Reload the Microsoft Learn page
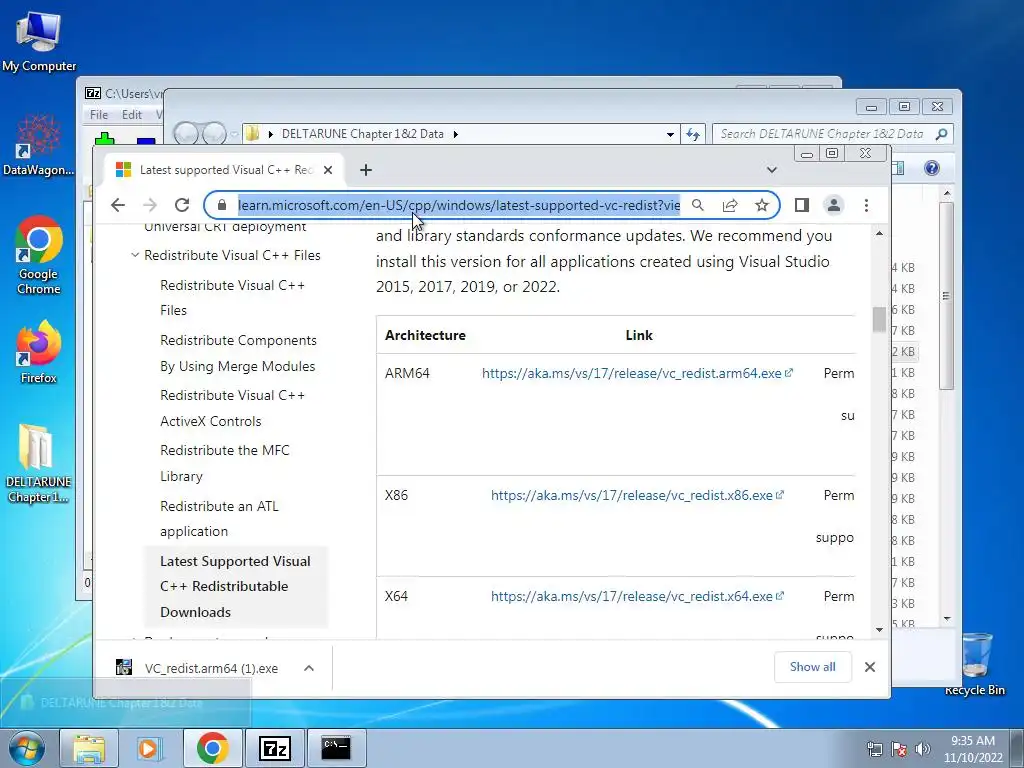 [x=182, y=205]
